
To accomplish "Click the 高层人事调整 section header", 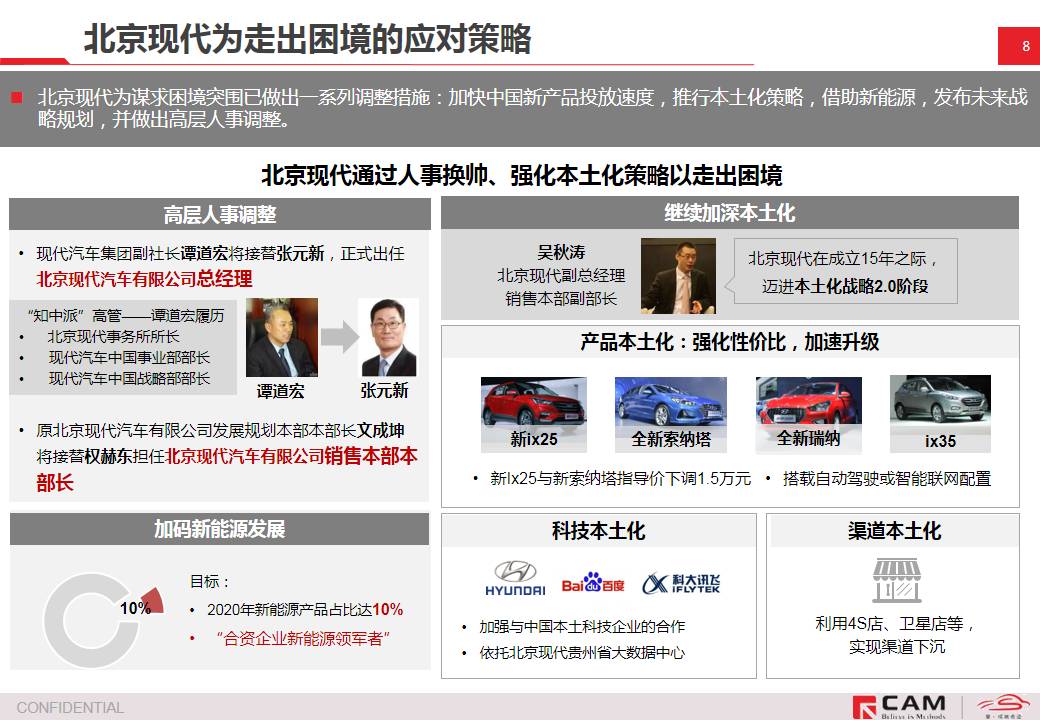I will tap(220, 214).
